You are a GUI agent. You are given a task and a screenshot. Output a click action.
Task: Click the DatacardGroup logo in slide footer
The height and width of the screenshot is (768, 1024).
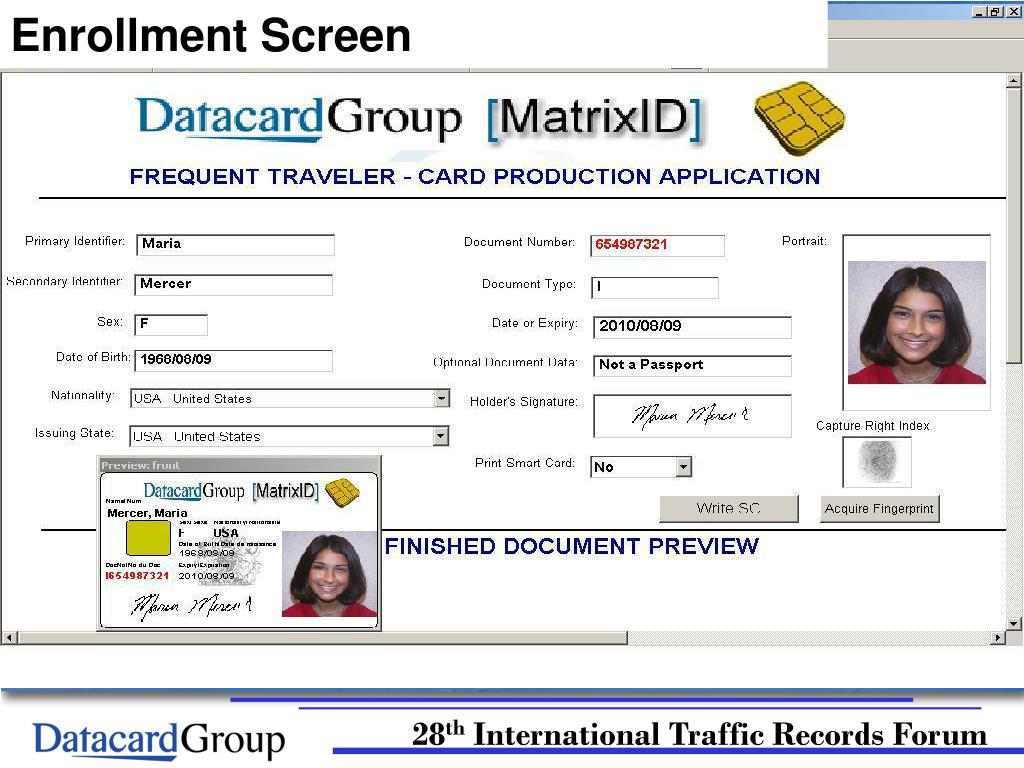pyautogui.click(x=159, y=740)
